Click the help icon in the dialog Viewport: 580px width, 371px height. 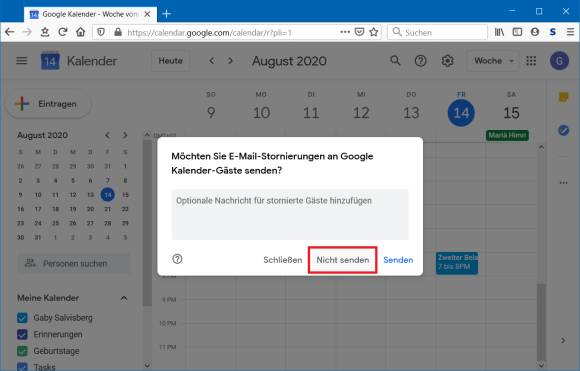click(177, 259)
